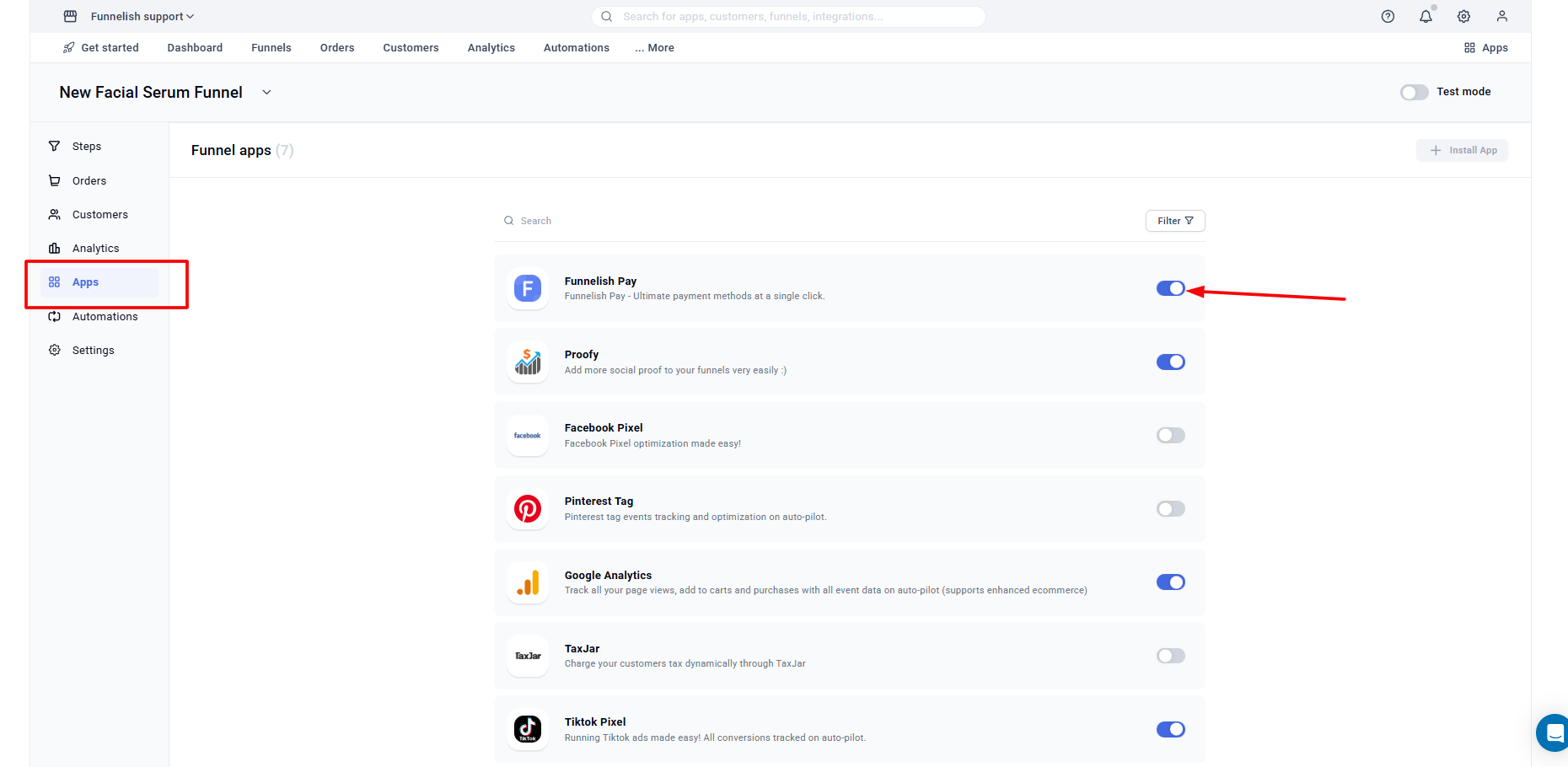Open the Filter dropdown
The height and width of the screenshot is (767, 1568).
pos(1175,221)
